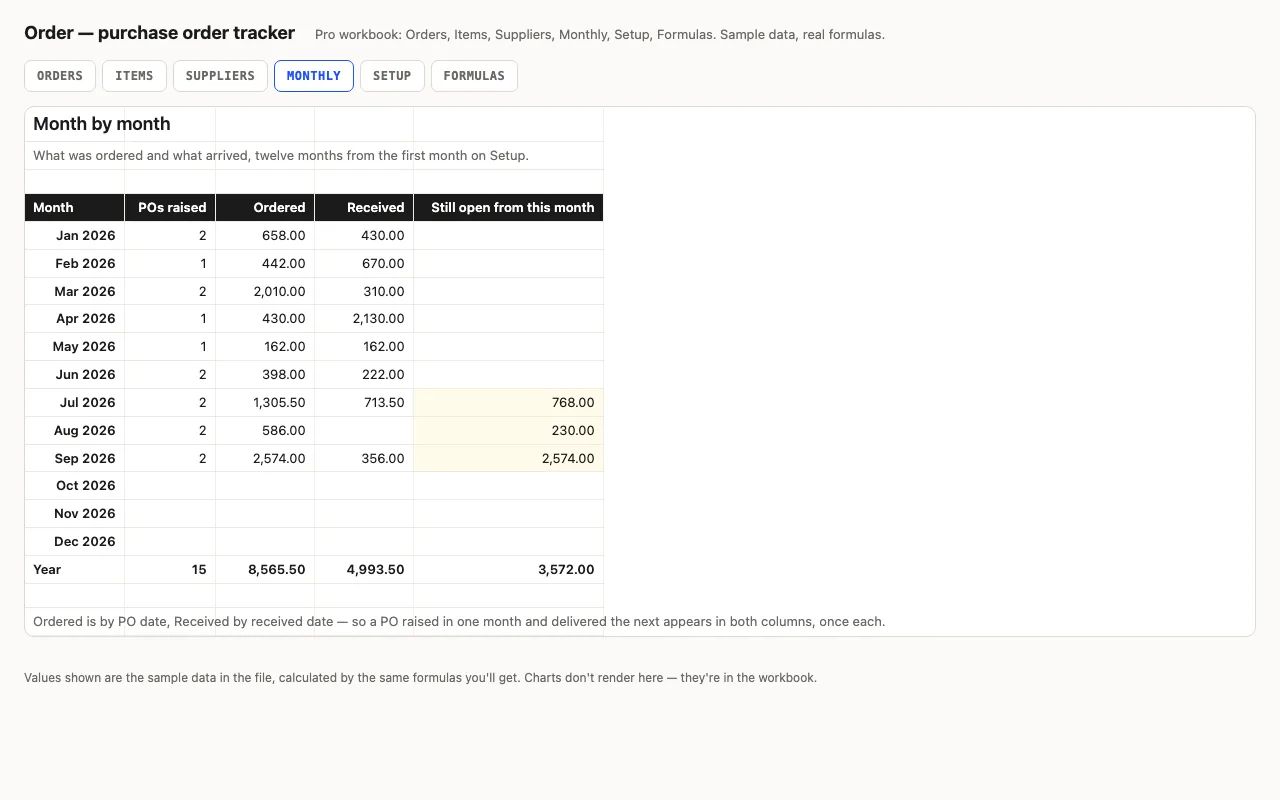Select the 'Aug 2026' month cell
Viewport: 1280px width, 800px height.
click(x=75, y=430)
